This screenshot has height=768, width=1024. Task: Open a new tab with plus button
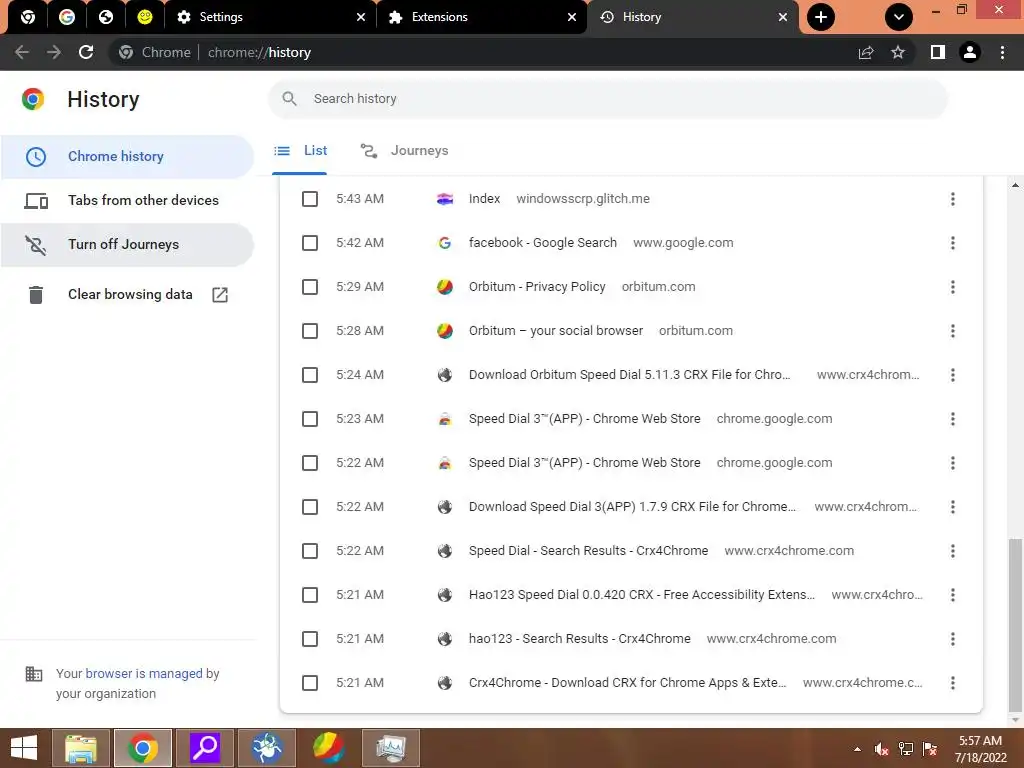point(821,17)
